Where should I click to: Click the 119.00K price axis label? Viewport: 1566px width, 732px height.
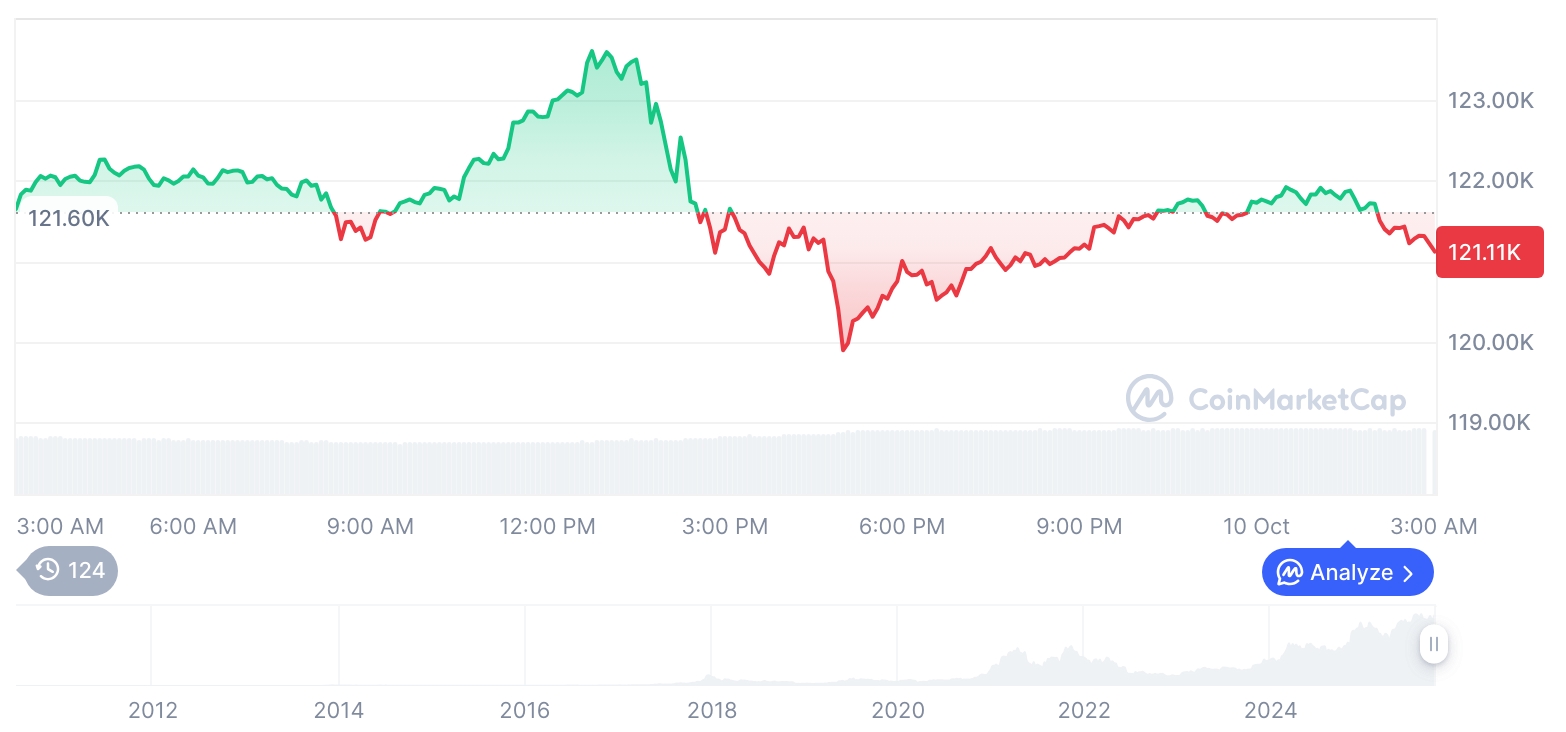[1490, 422]
